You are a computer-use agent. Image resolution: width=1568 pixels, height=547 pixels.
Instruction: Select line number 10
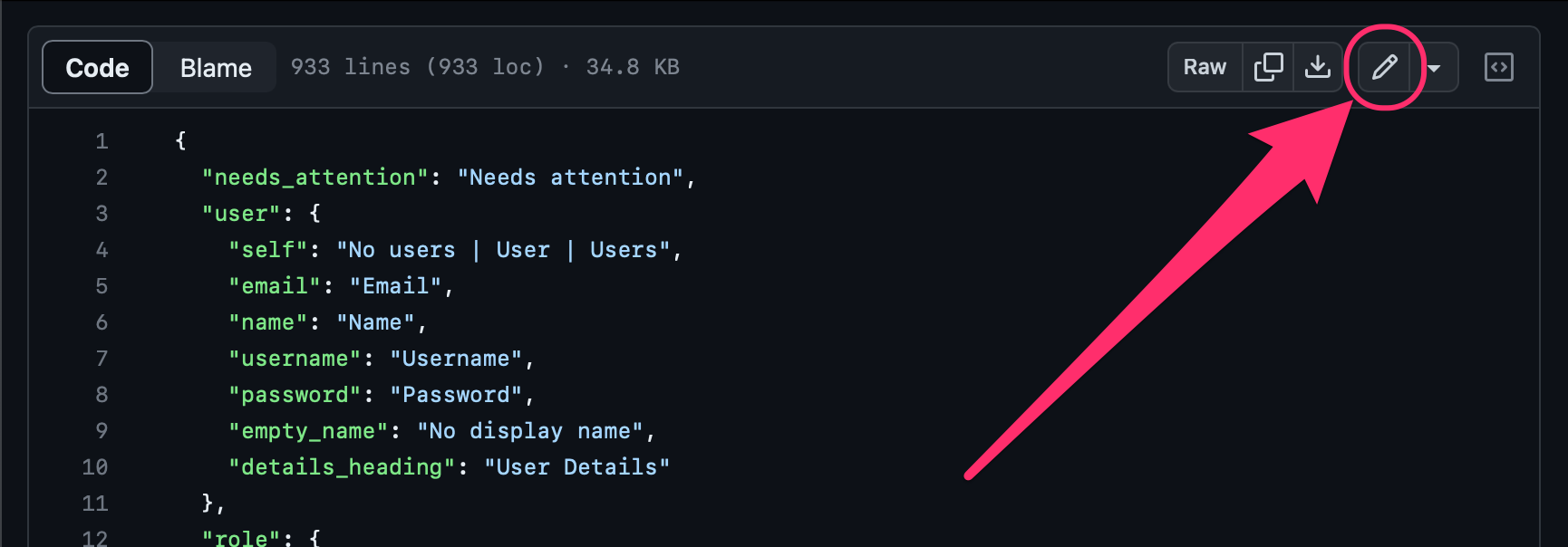pyautogui.click(x=94, y=466)
